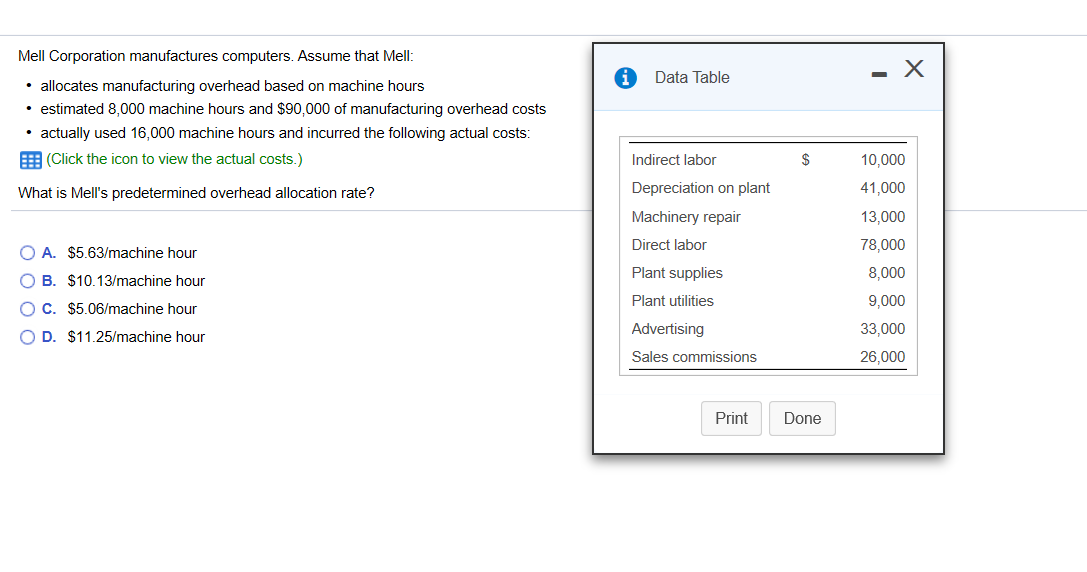Click the Plant supplies label

point(677,273)
